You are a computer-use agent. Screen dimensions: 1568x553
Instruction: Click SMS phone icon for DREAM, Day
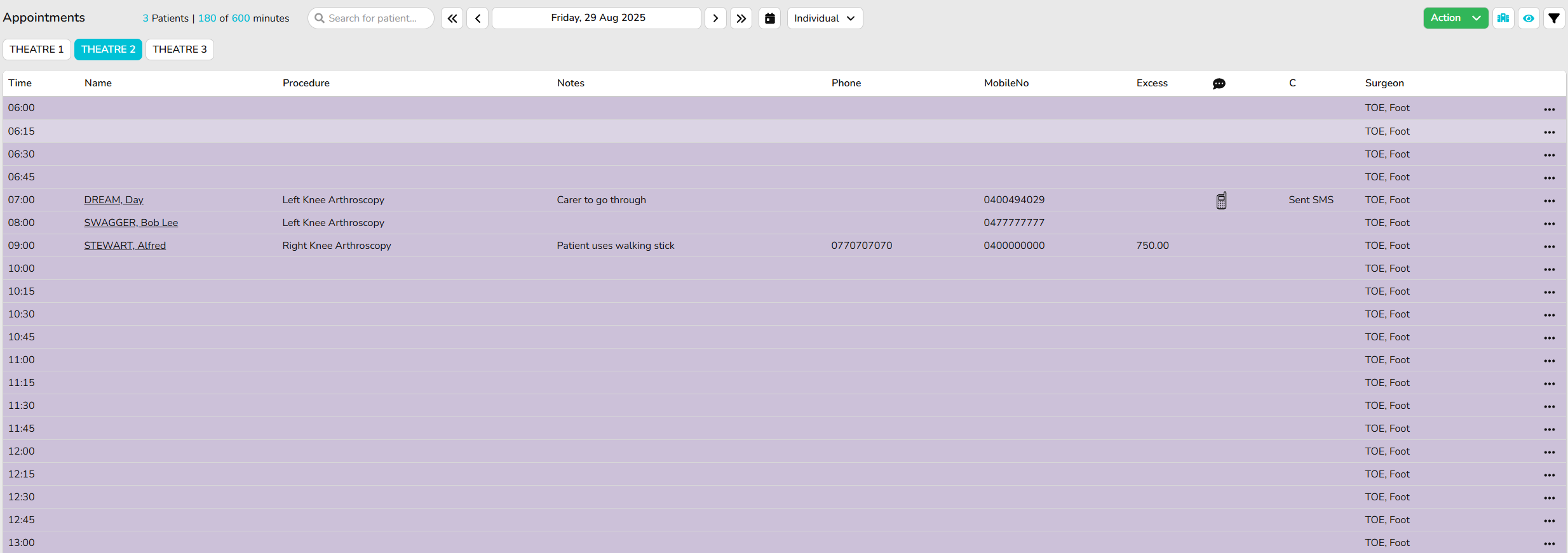pos(1221,201)
